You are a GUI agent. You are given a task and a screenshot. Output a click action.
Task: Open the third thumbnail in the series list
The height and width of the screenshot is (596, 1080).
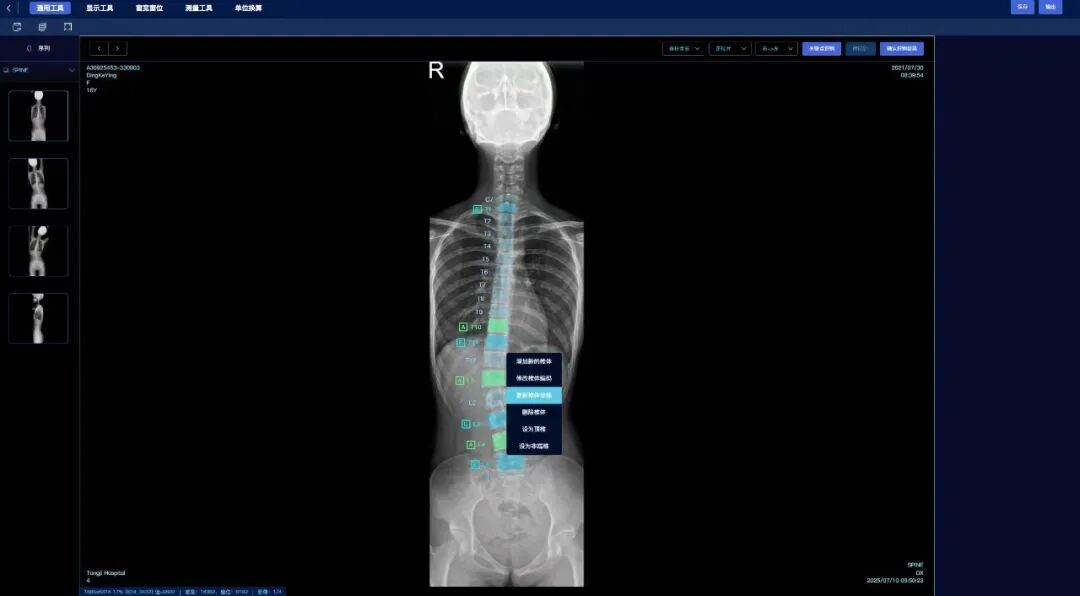(x=39, y=251)
